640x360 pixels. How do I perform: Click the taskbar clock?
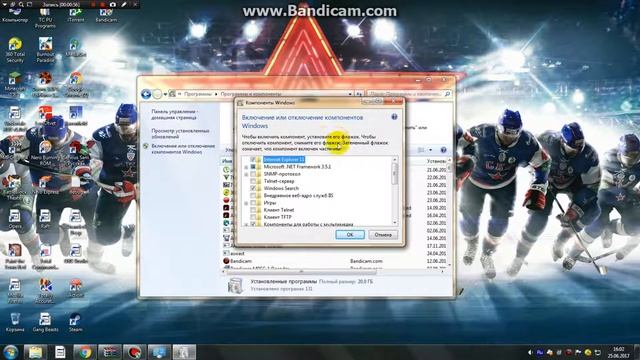point(619,352)
